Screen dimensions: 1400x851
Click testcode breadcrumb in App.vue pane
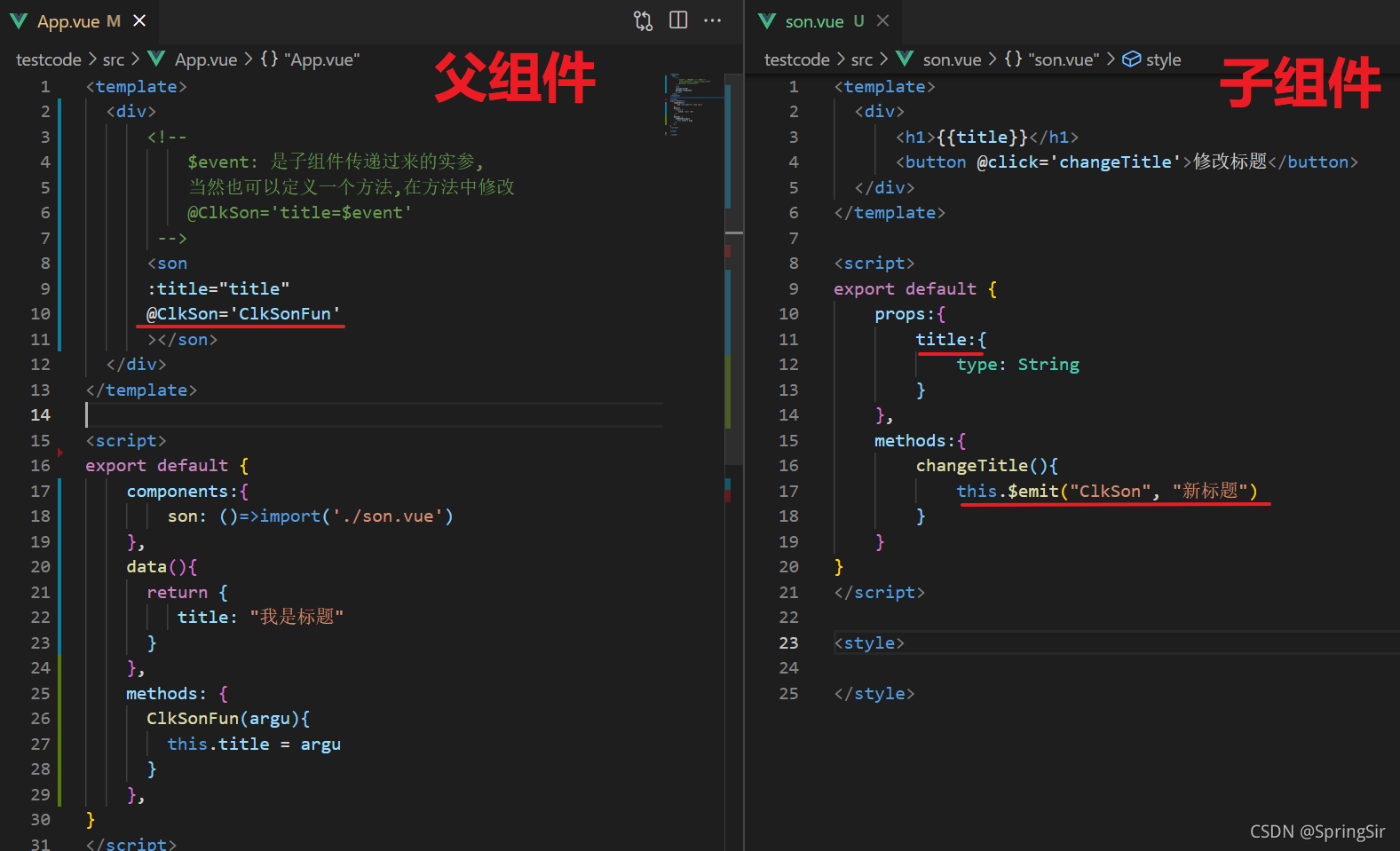coord(49,59)
